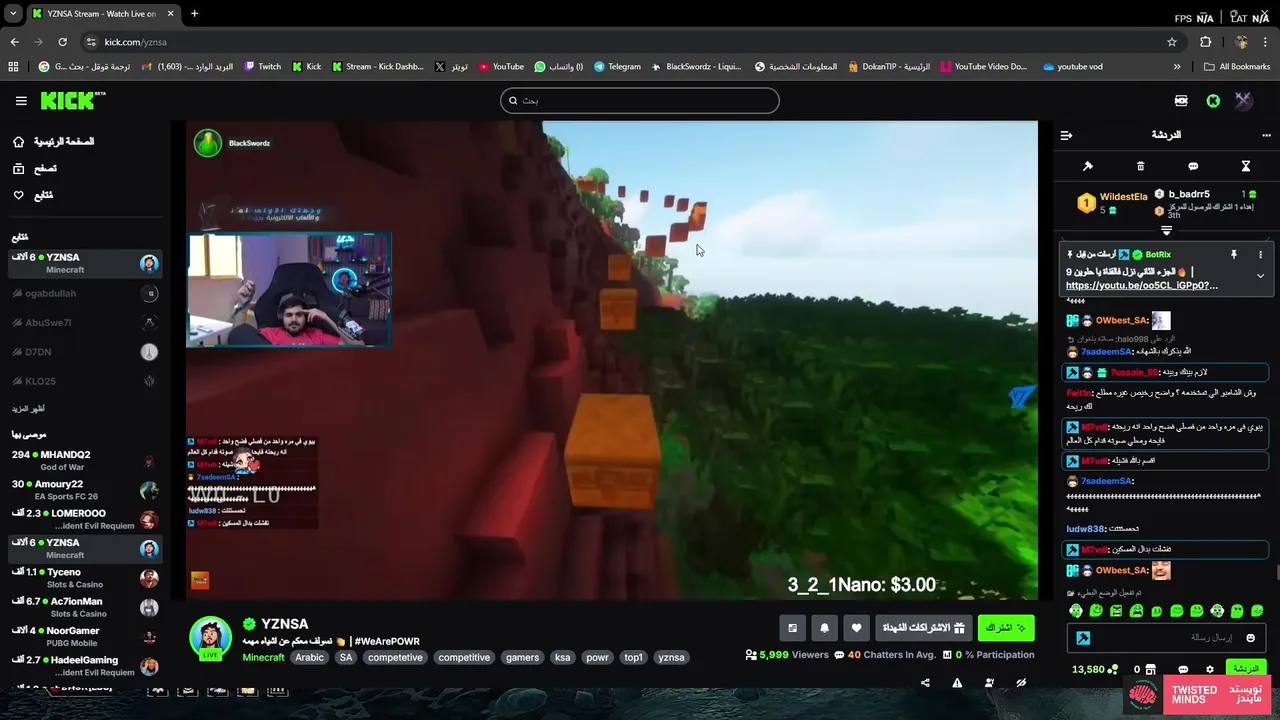Open the YouTube bookmark
Image resolution: width=1280 pixels, height=720 pixels.
[501, 67]
